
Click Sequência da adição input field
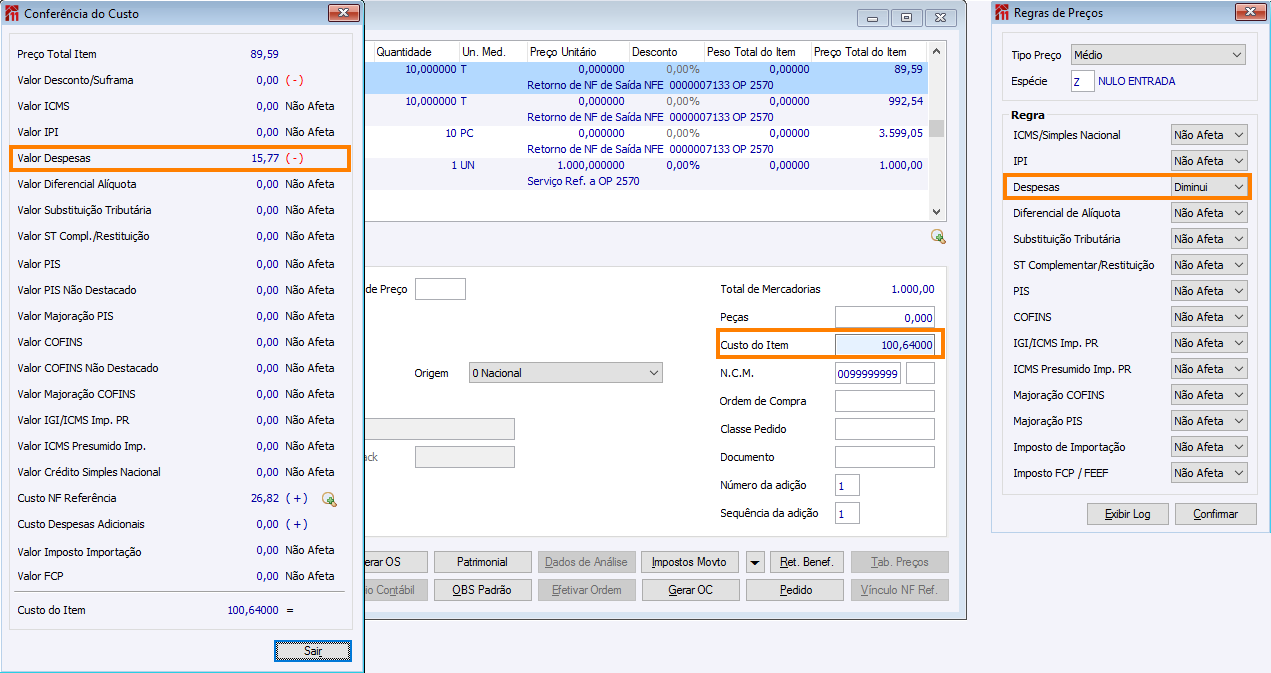click(847, 513)
